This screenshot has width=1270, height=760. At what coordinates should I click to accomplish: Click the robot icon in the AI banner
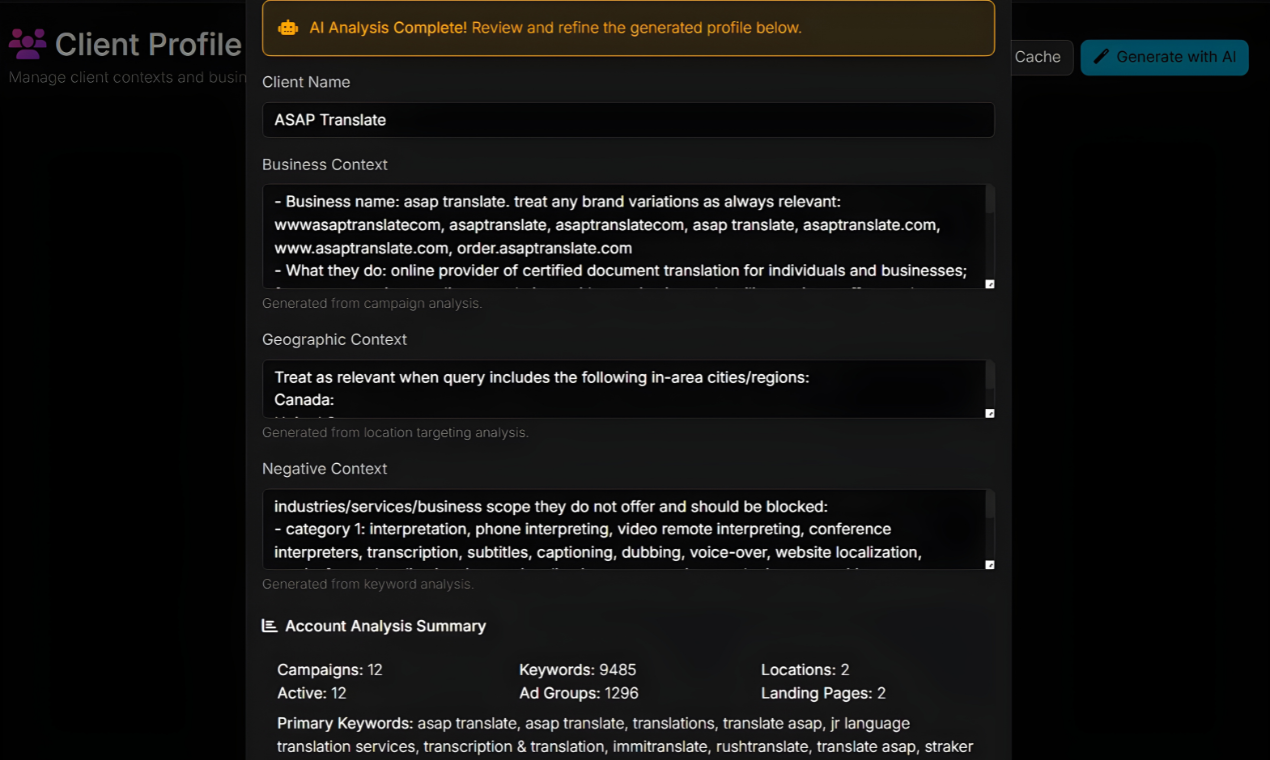[x=288, y=28]
